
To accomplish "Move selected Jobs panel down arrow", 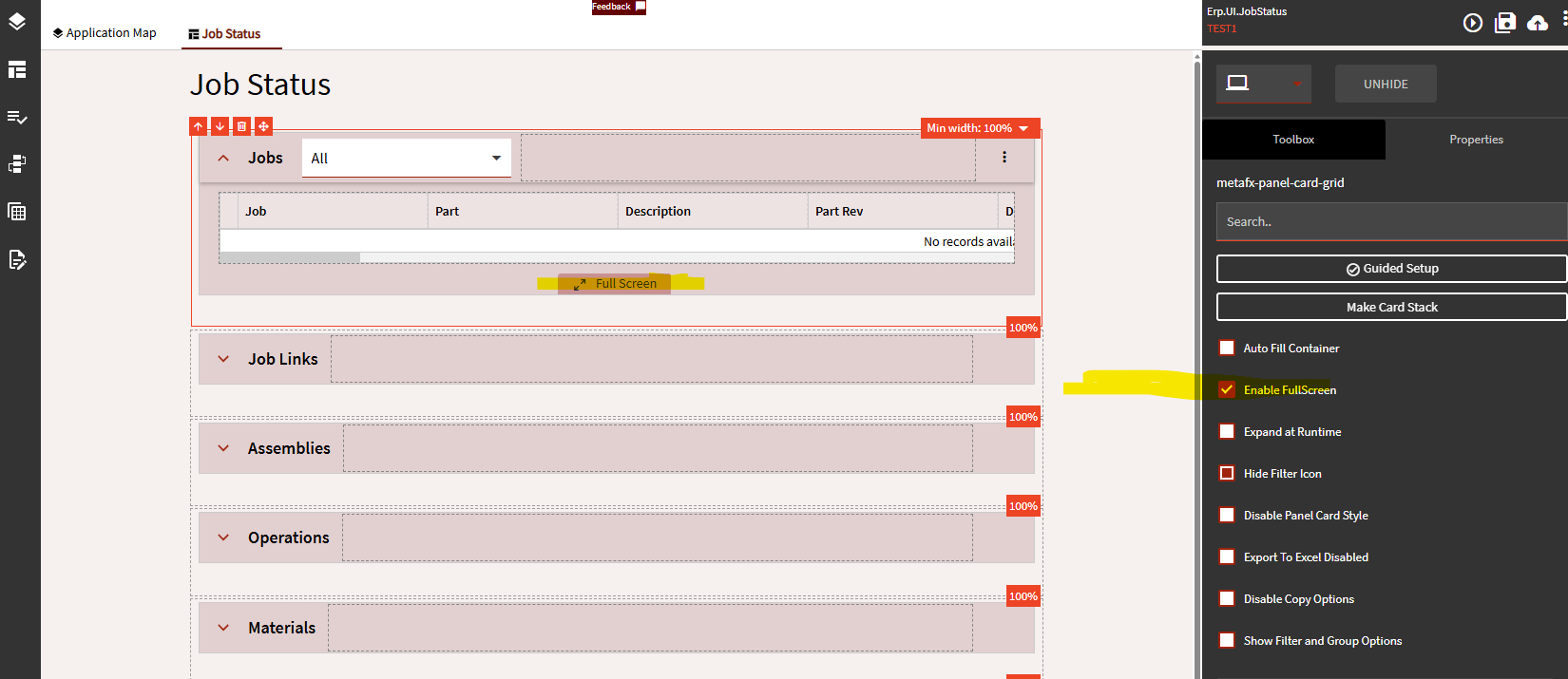I will coord(220,126).
